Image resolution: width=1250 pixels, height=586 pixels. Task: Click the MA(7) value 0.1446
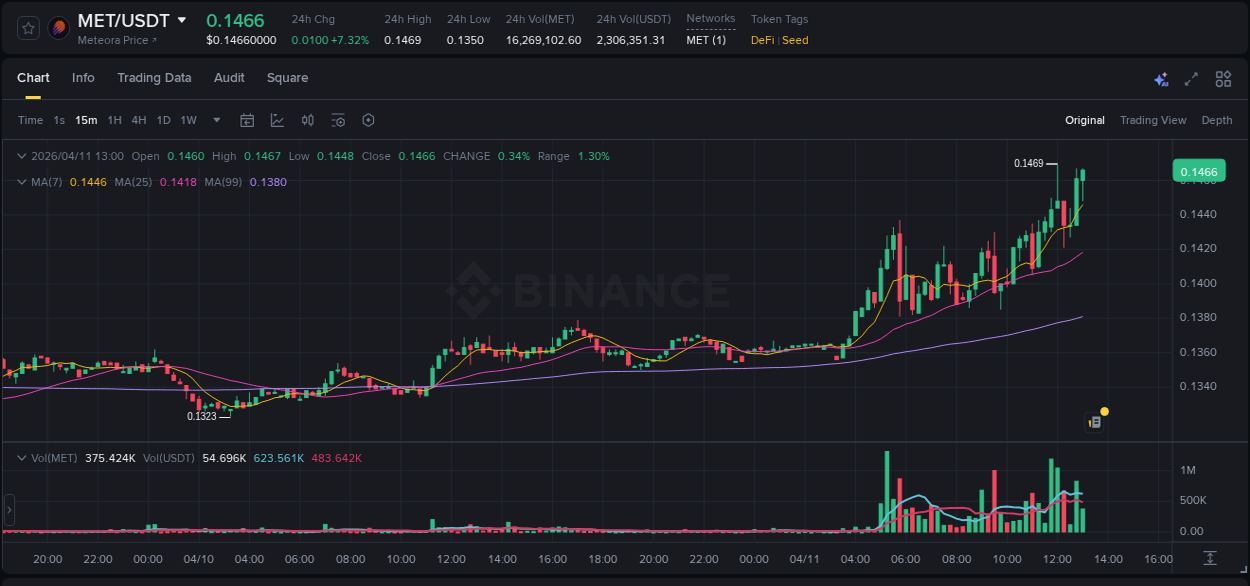[x=88, y=182]
